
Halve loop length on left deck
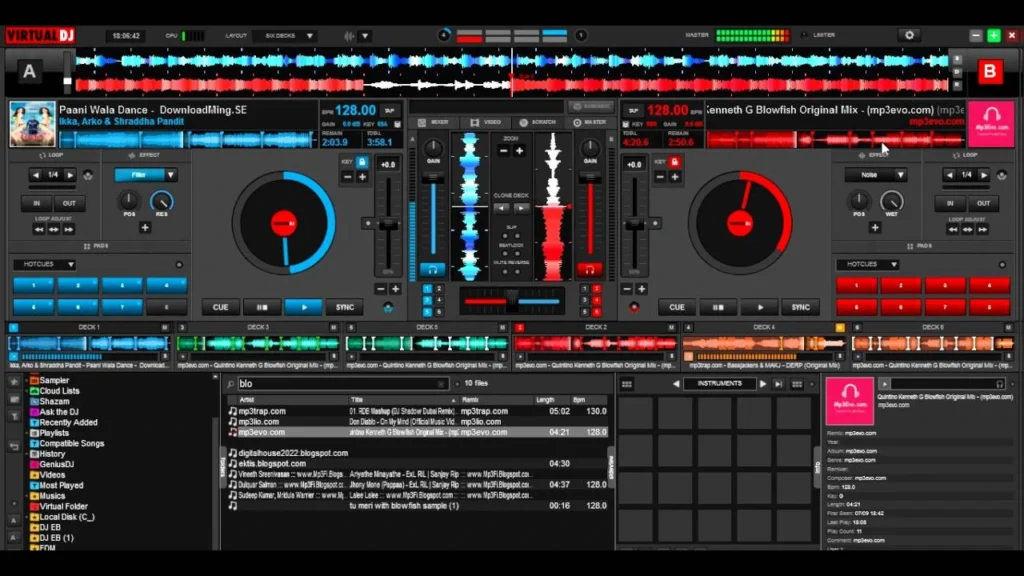[36, 175]
